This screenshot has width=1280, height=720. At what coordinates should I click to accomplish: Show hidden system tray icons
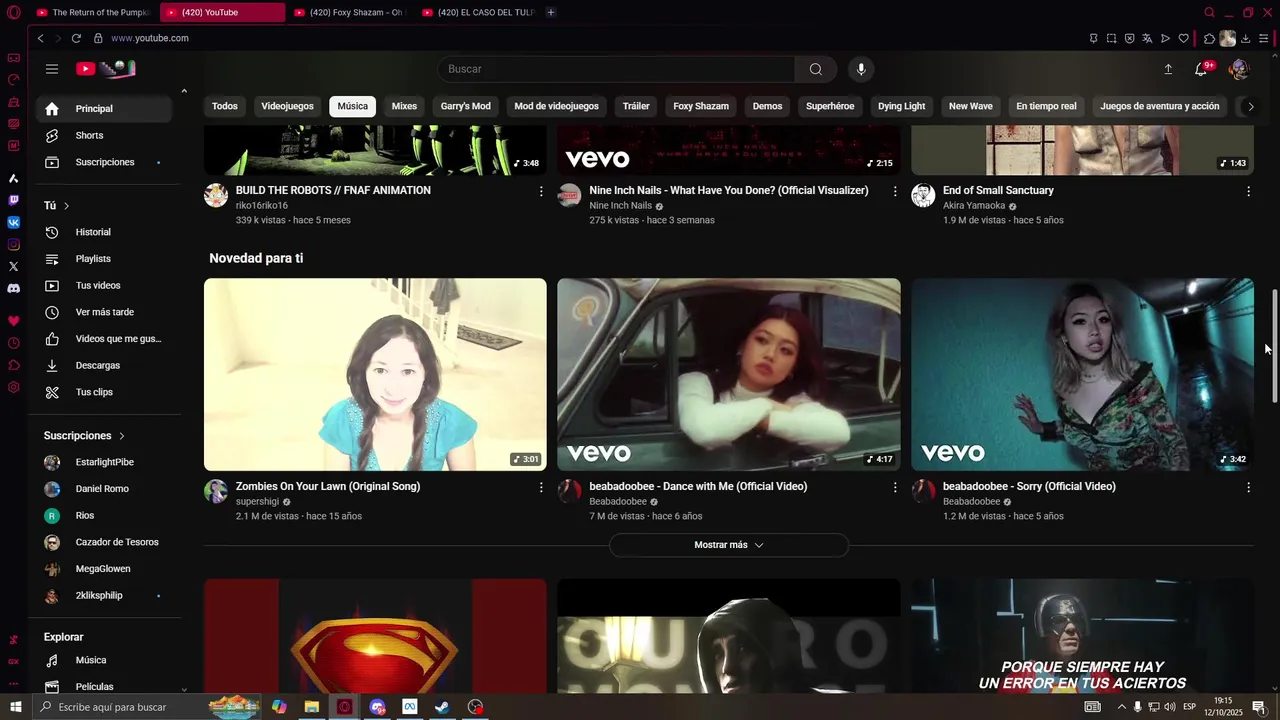tap(1121, 707)
